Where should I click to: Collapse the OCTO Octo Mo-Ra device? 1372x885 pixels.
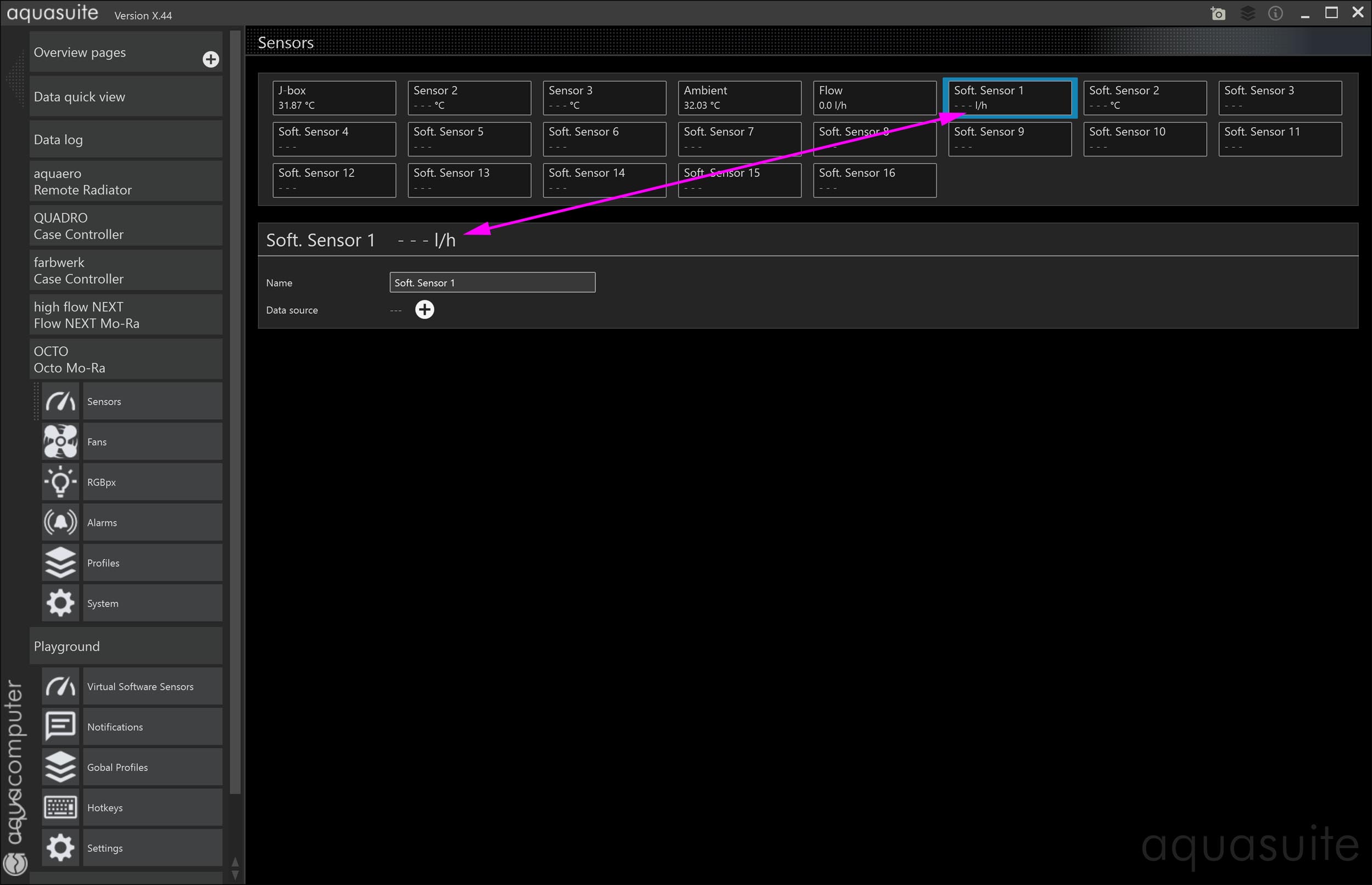126,359
